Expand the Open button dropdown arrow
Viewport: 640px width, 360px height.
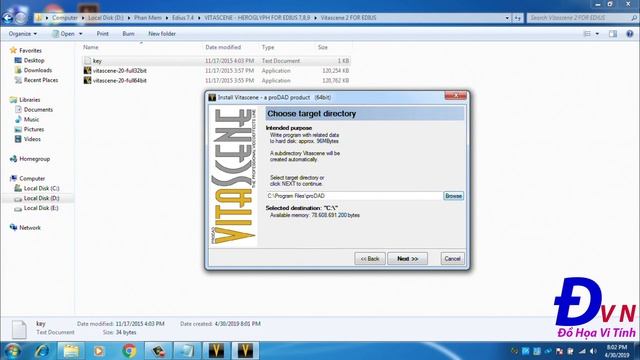point(80,34)
